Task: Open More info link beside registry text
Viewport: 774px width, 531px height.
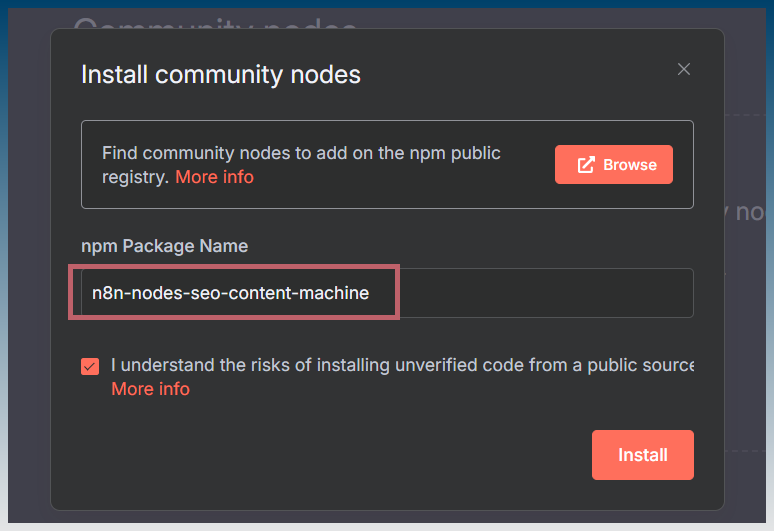Action: point(214,177)
